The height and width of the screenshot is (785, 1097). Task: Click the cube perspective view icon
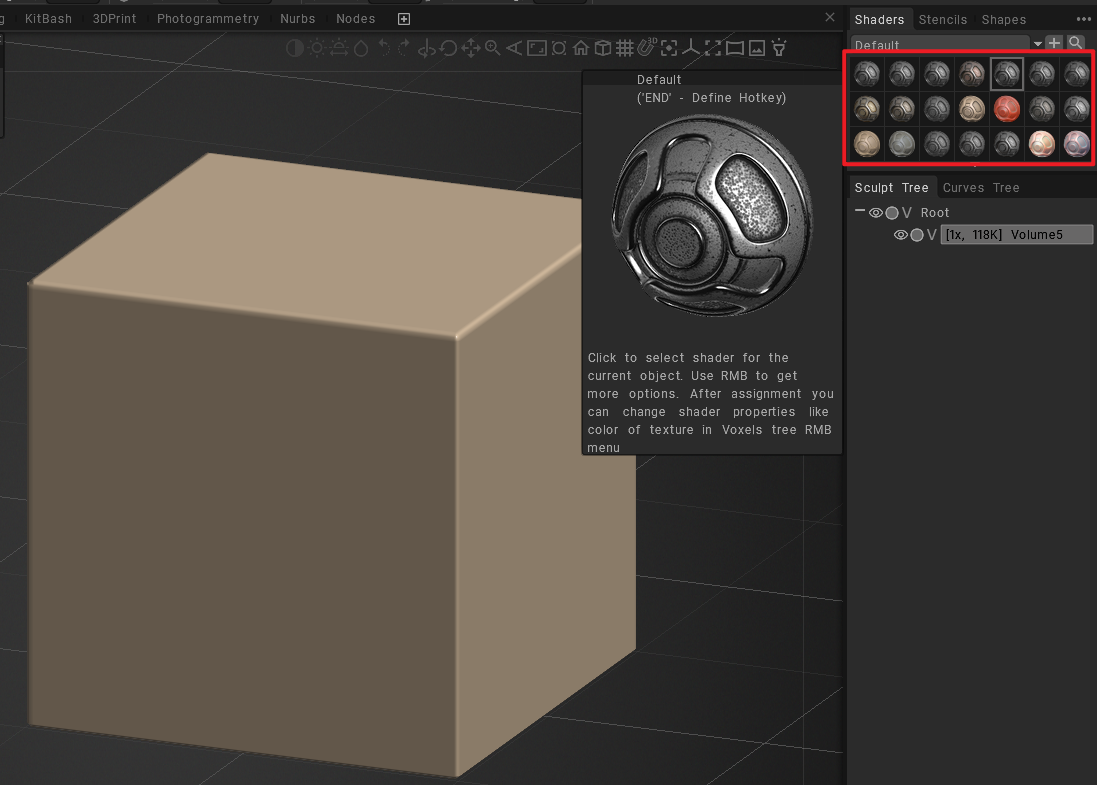point(602,48)
